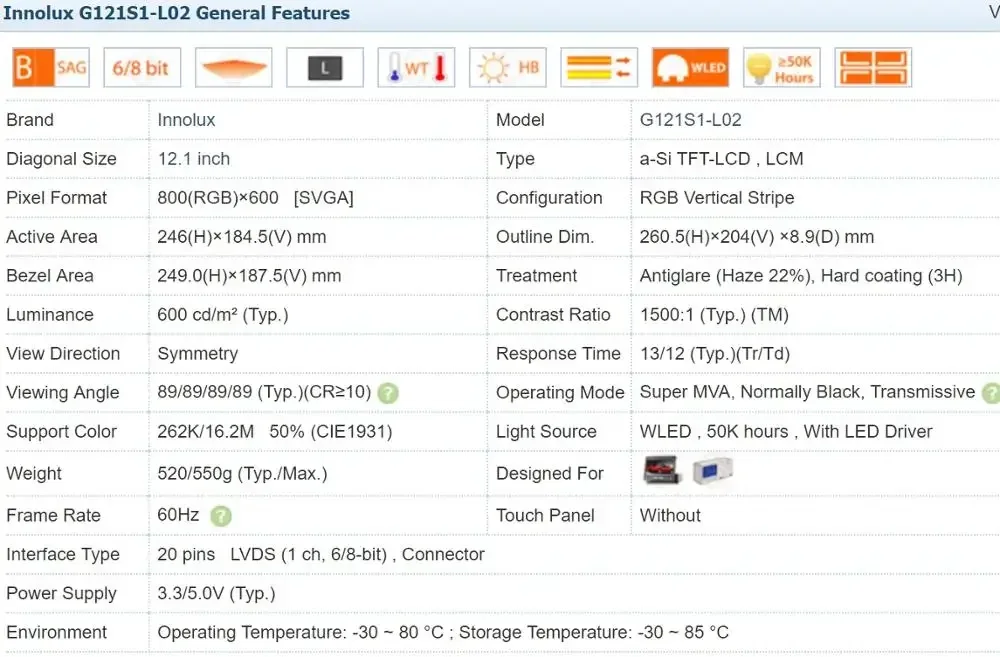Click the yellow stripes LVDS interface icon

coord(599,68)
